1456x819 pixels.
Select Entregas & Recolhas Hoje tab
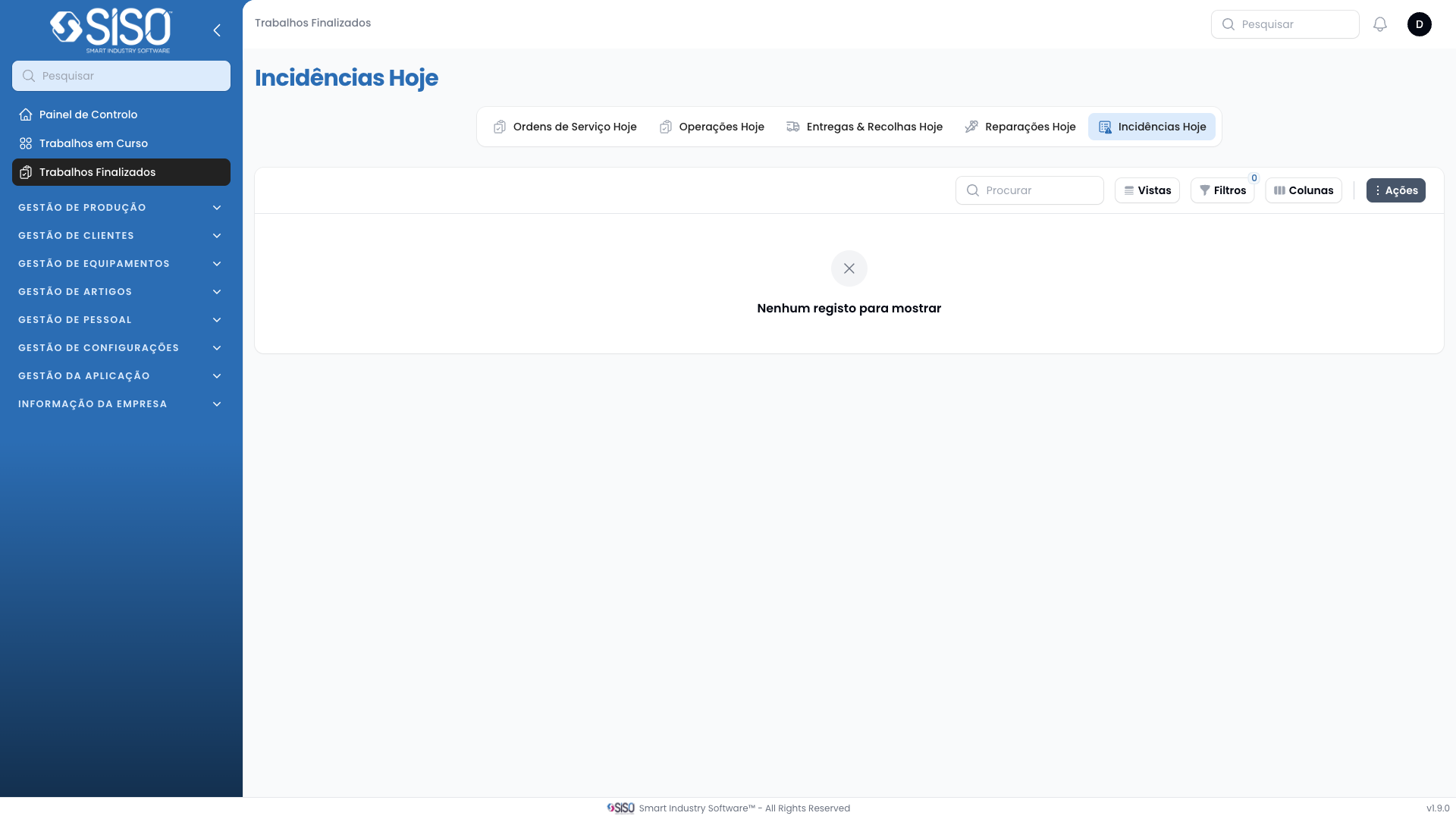tap(864, 127)
